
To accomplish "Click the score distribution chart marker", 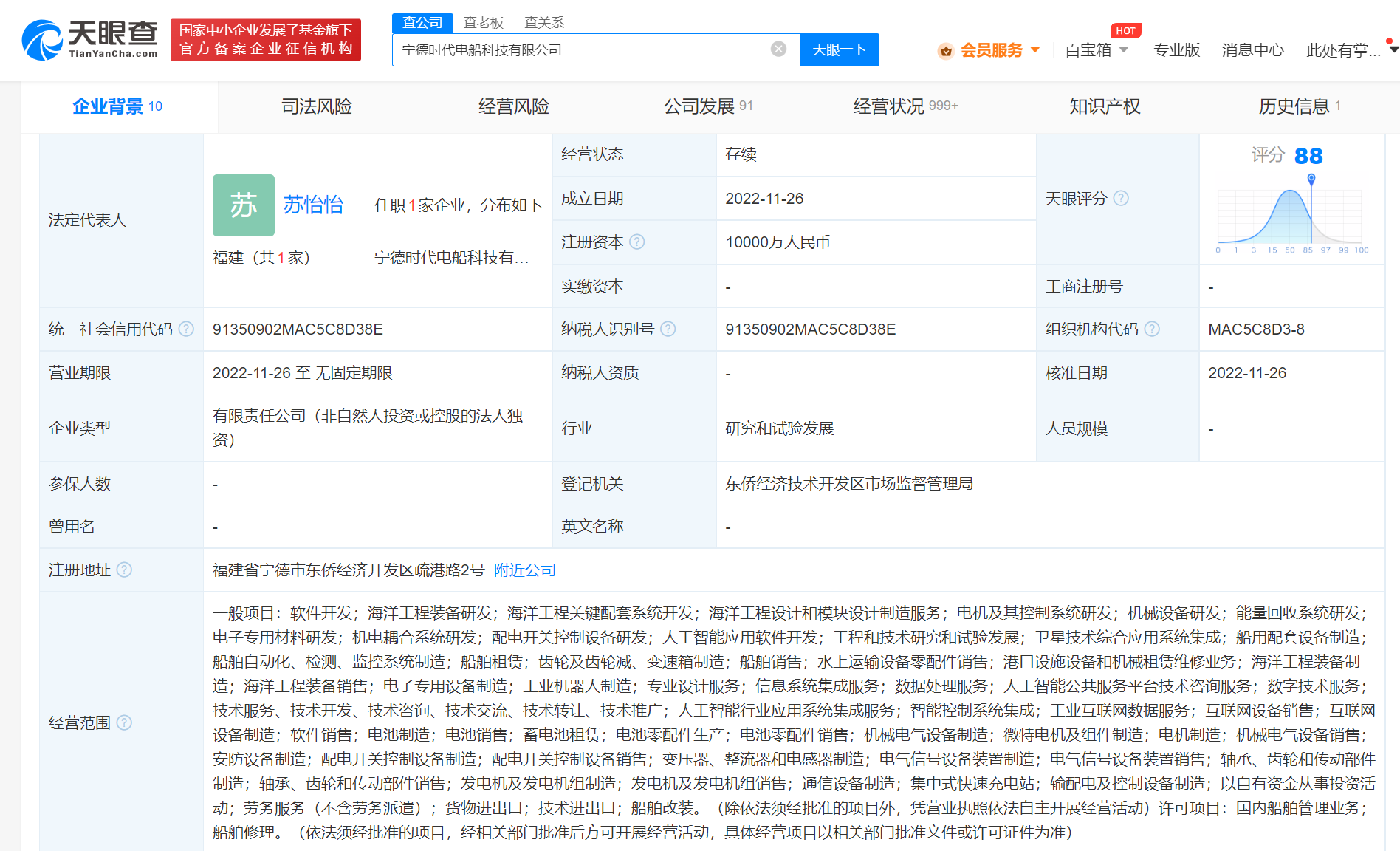I will click(1311, 179).
